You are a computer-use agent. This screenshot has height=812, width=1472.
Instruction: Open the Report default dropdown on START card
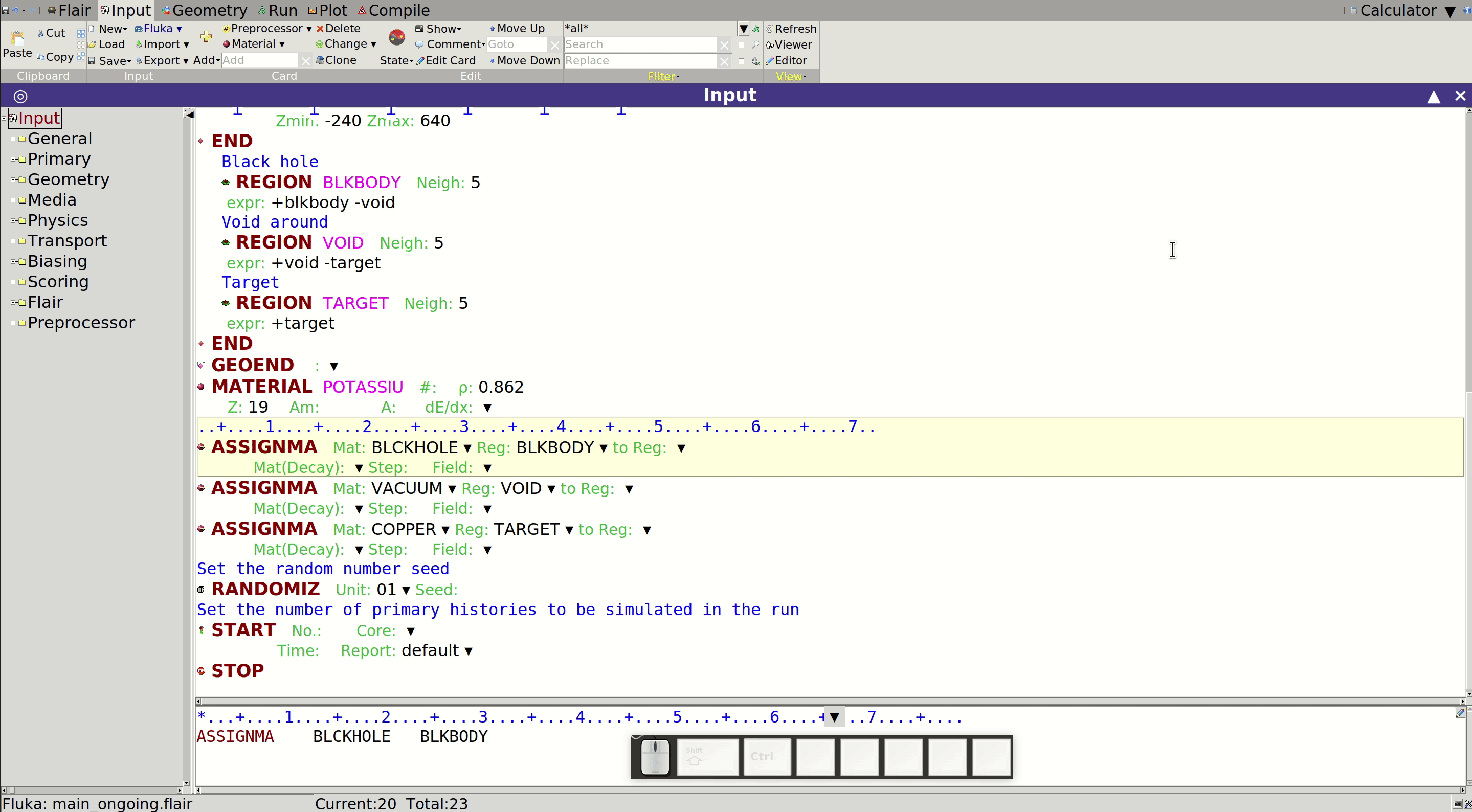click(x=469, y=651)
